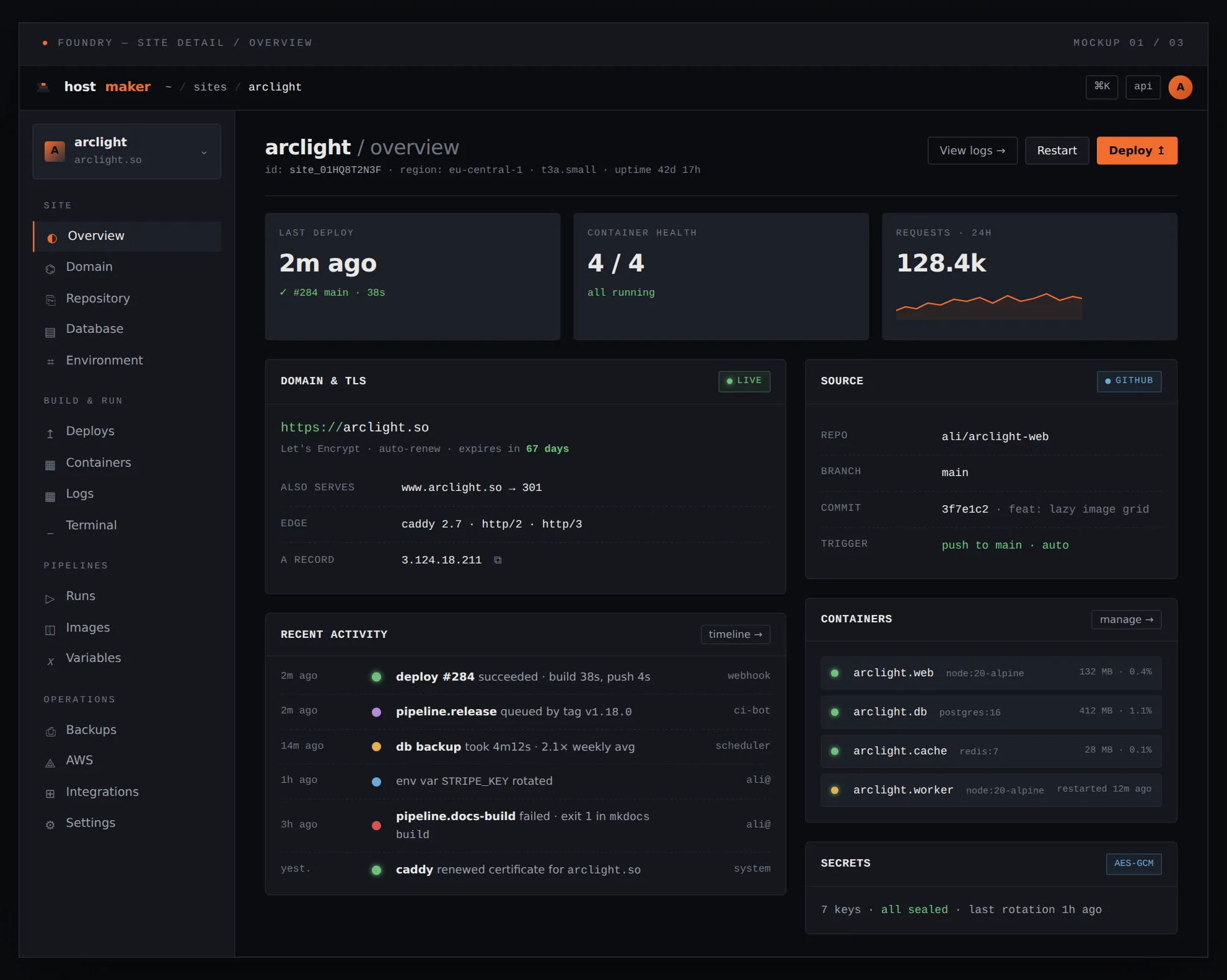Click the deploy #284 succeeded entry
Screen dimensions: 1227x980
526,677
